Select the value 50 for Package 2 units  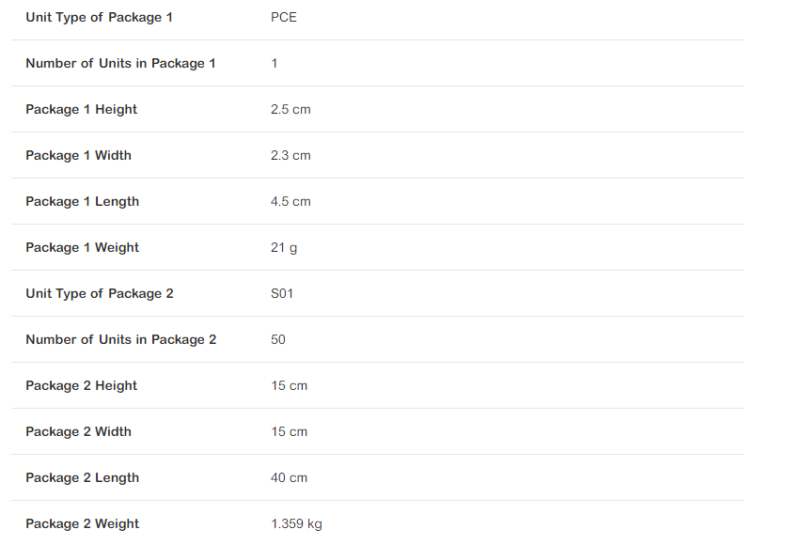(278, 339)
